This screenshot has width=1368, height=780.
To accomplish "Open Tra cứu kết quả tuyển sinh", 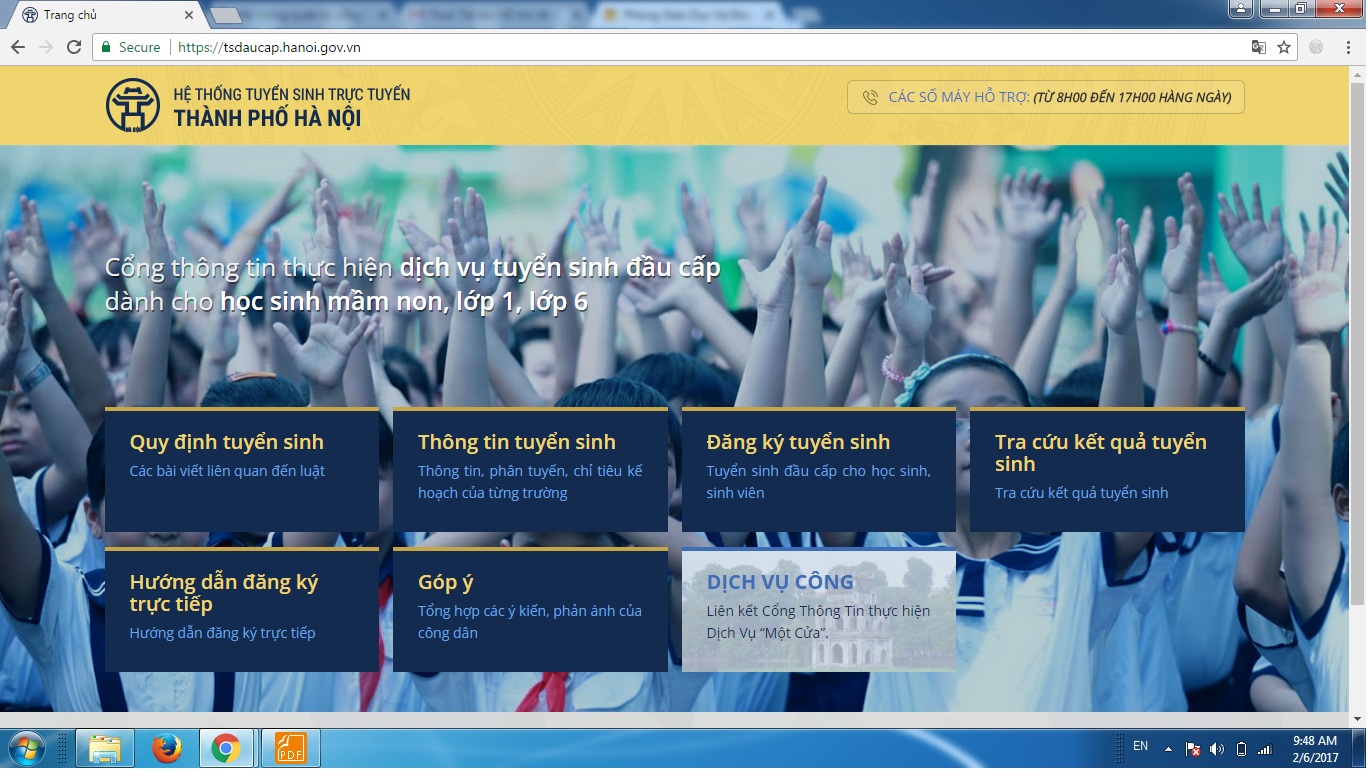I will click(x=1107, y=469).
